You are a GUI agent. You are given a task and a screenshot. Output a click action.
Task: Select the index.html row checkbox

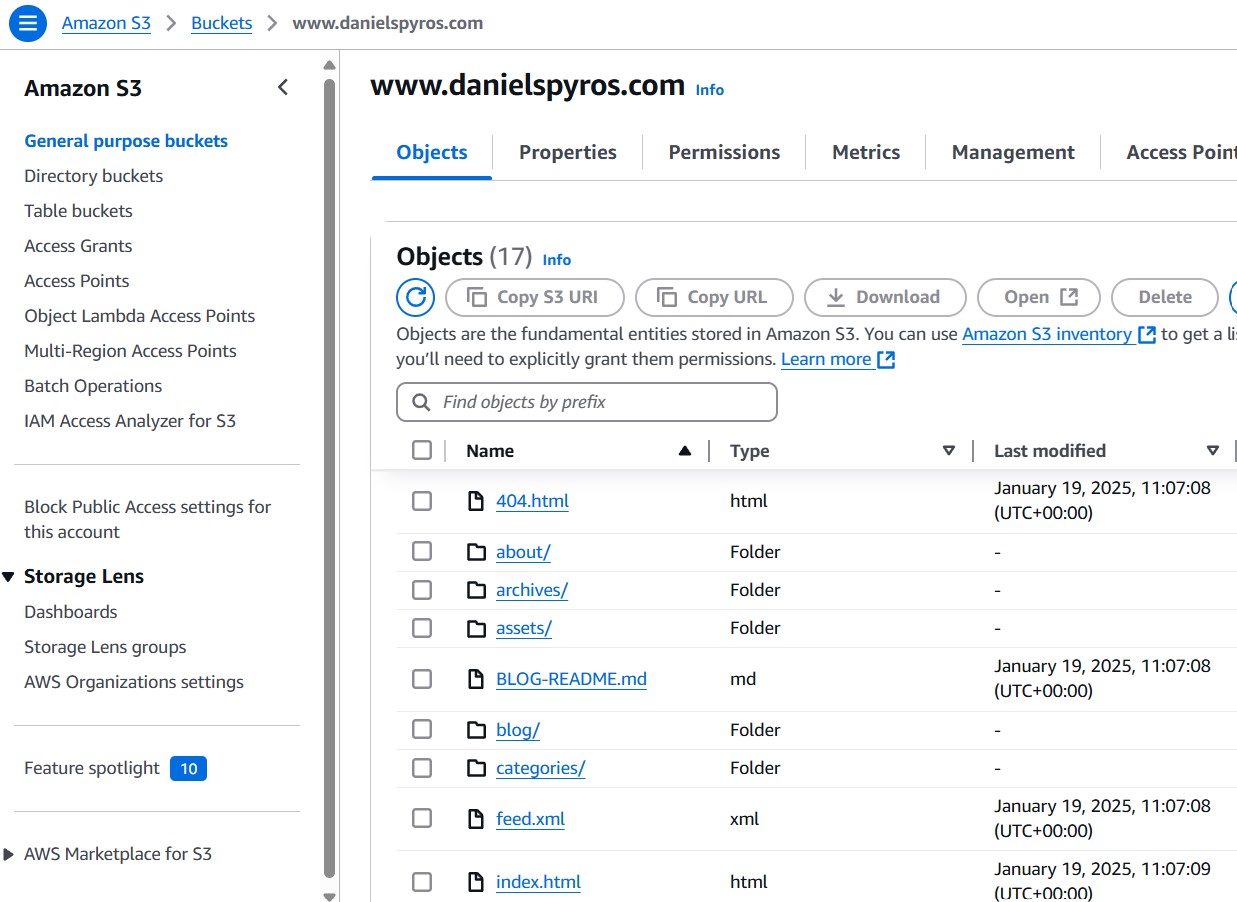tap(422, 882)
